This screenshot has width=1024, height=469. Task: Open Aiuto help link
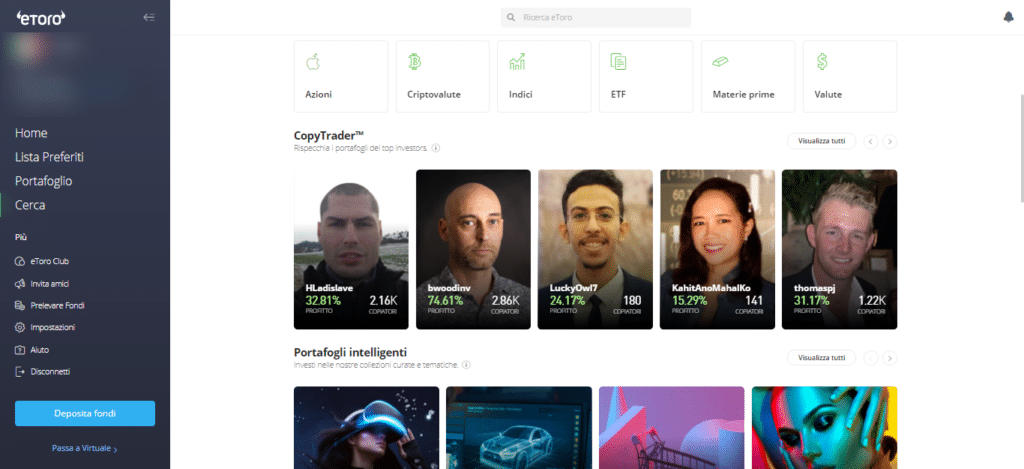40,350
